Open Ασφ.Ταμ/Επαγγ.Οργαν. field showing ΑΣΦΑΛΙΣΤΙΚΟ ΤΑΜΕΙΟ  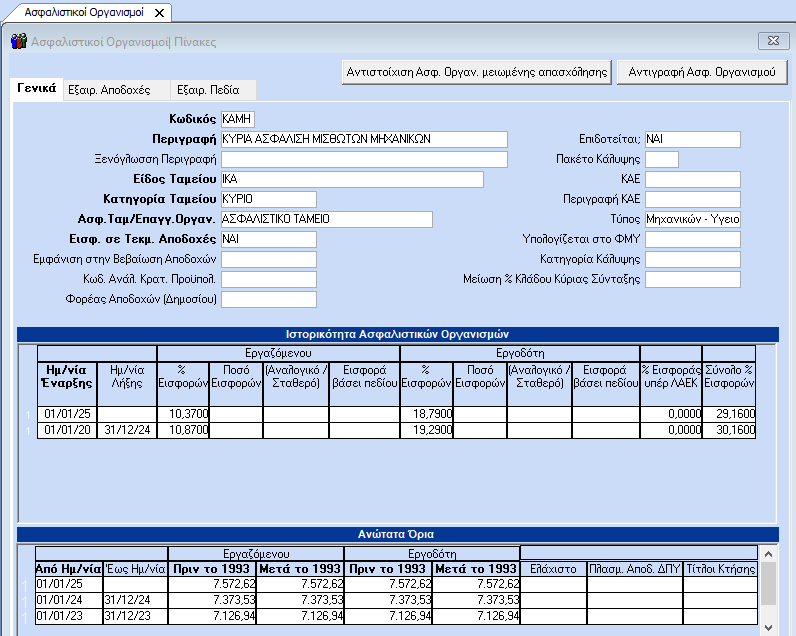click(x=327, y=219)
